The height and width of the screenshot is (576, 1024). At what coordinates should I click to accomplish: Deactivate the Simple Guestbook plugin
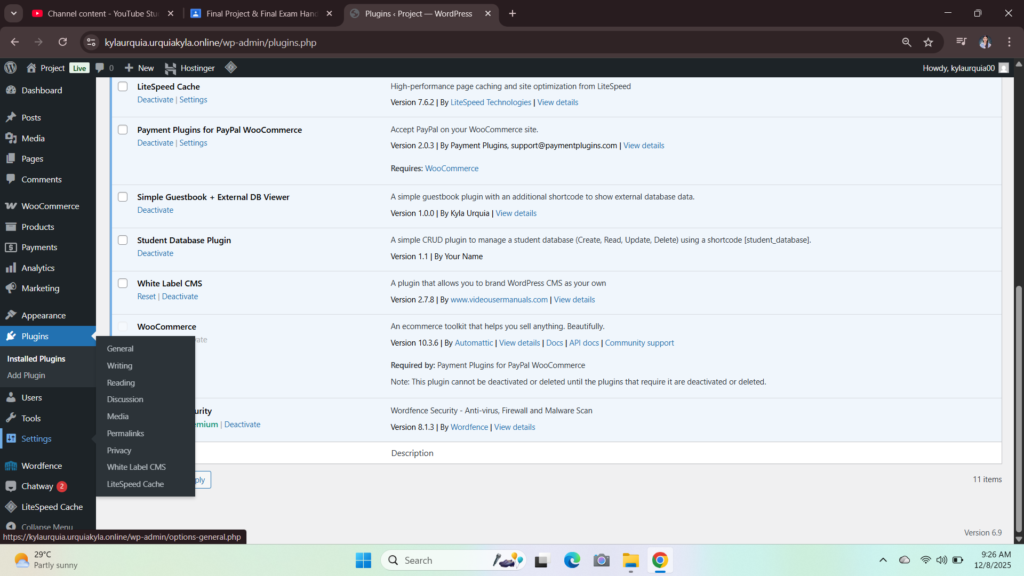coord(155,210)
